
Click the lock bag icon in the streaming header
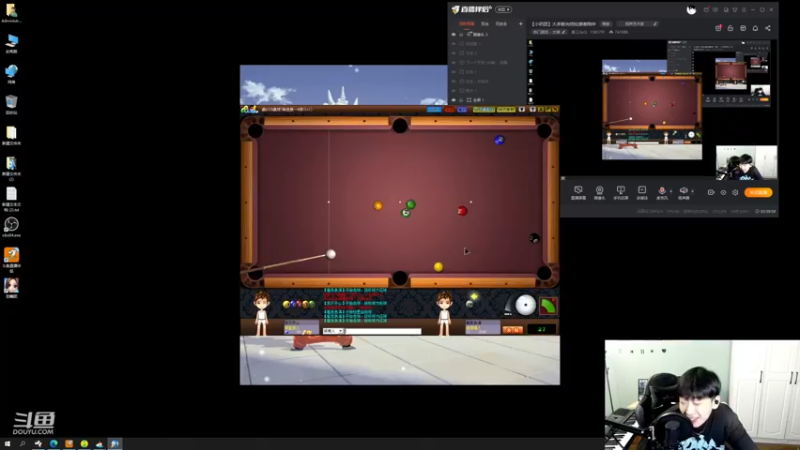(x=730, y=28)
